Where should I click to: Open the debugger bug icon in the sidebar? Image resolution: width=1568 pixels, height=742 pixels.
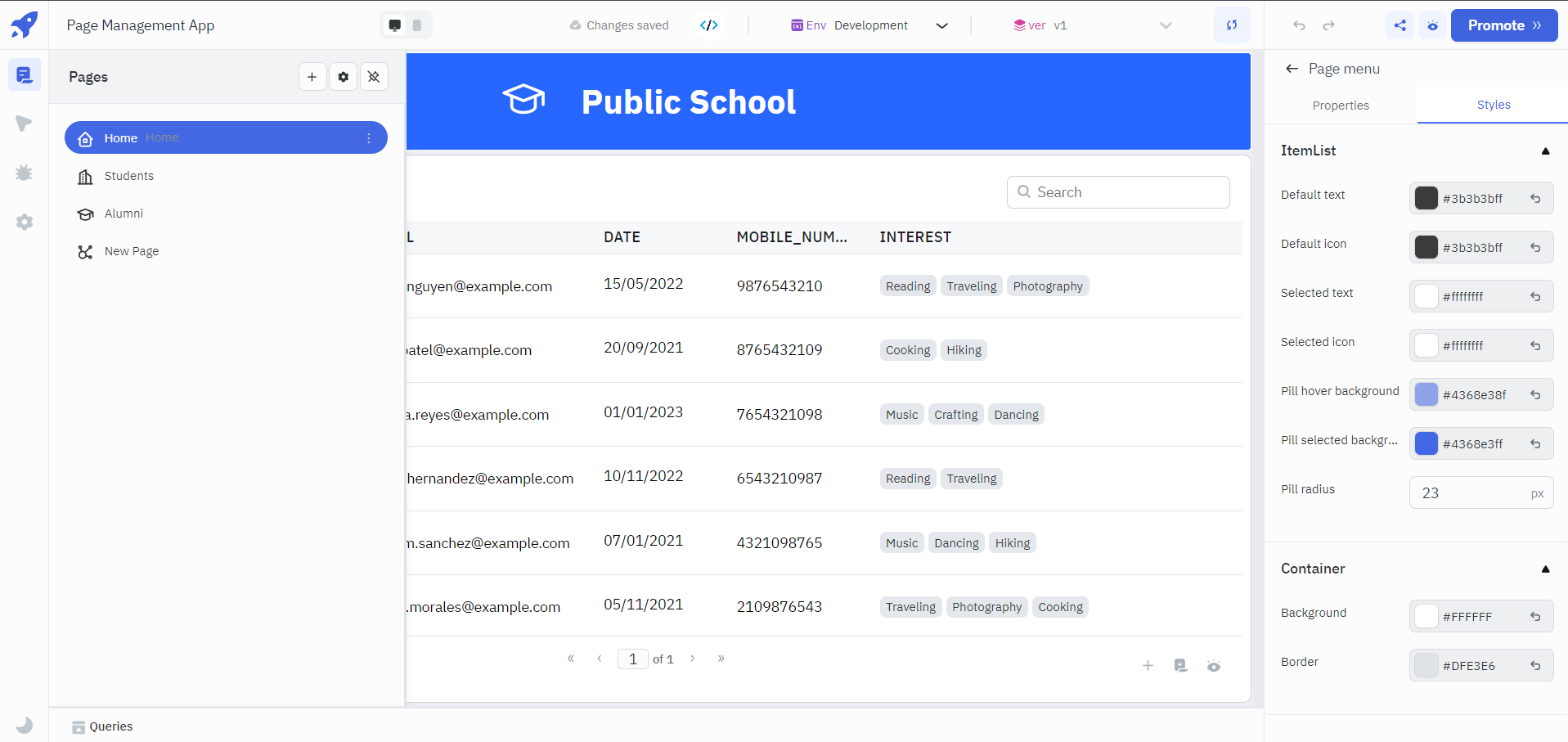click(x=24, y=173)
